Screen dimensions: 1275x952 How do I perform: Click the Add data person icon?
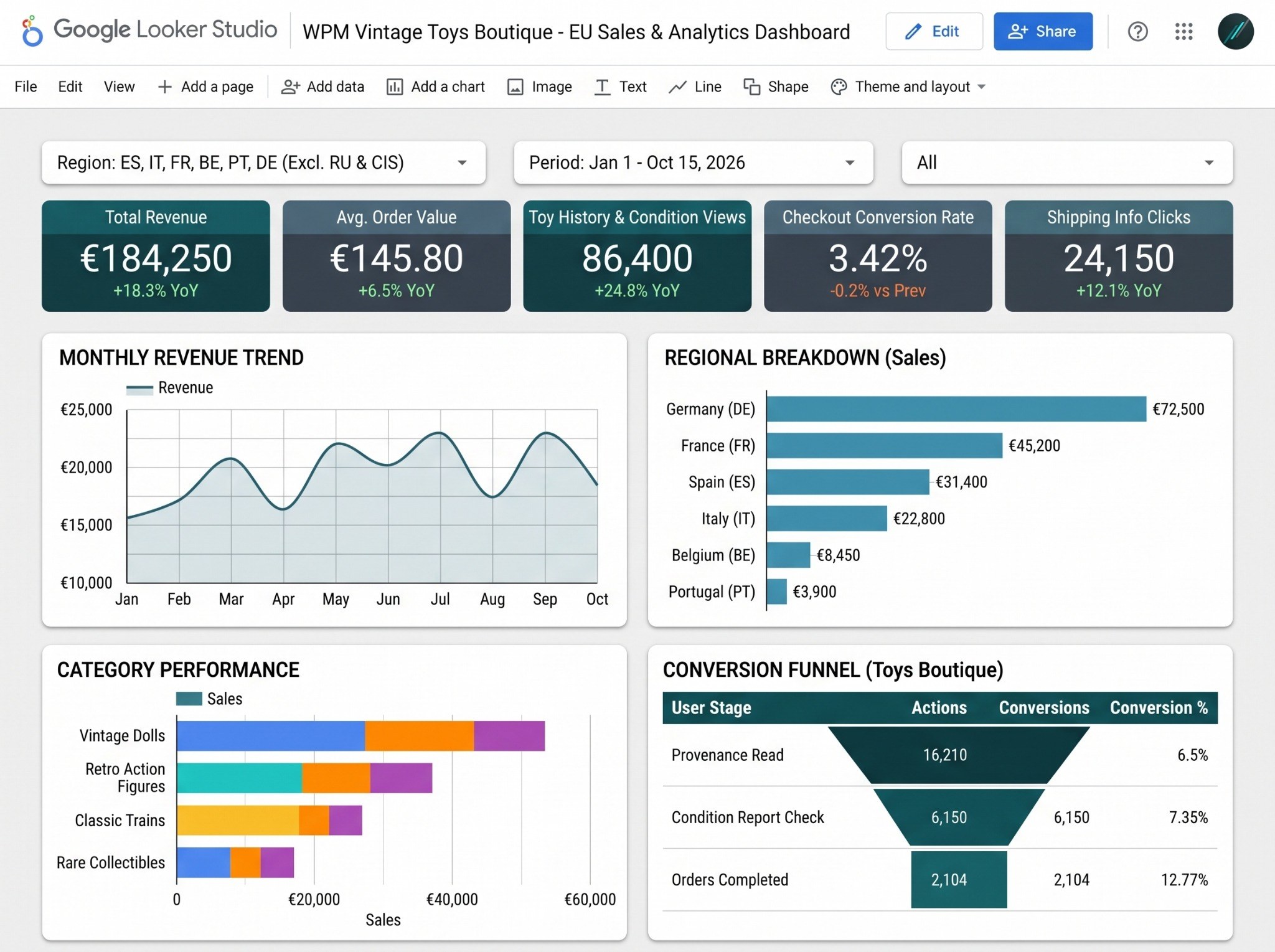click(290, 87)
